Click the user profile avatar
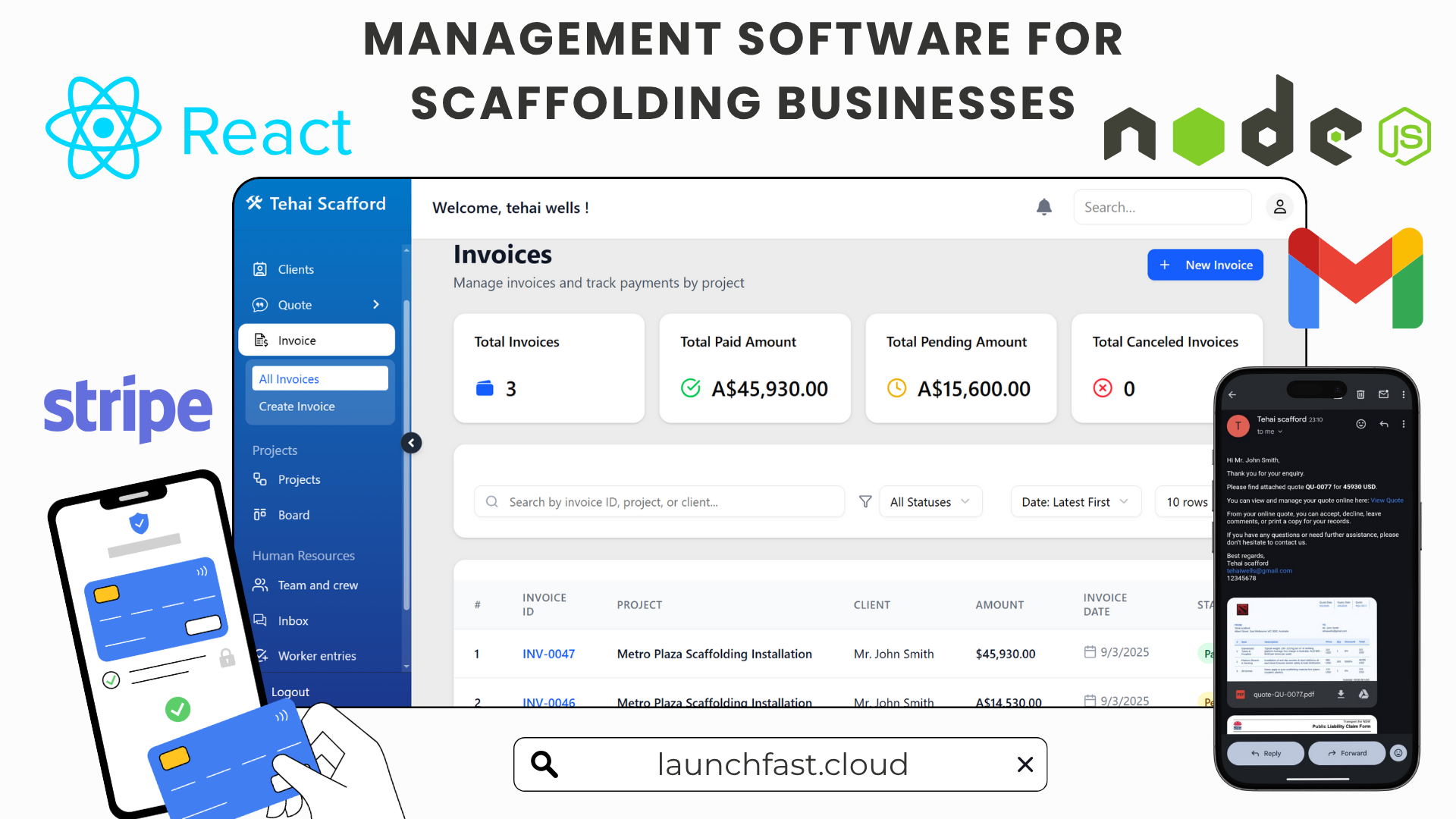1456x819 pixels. (x=1279, y=206)
